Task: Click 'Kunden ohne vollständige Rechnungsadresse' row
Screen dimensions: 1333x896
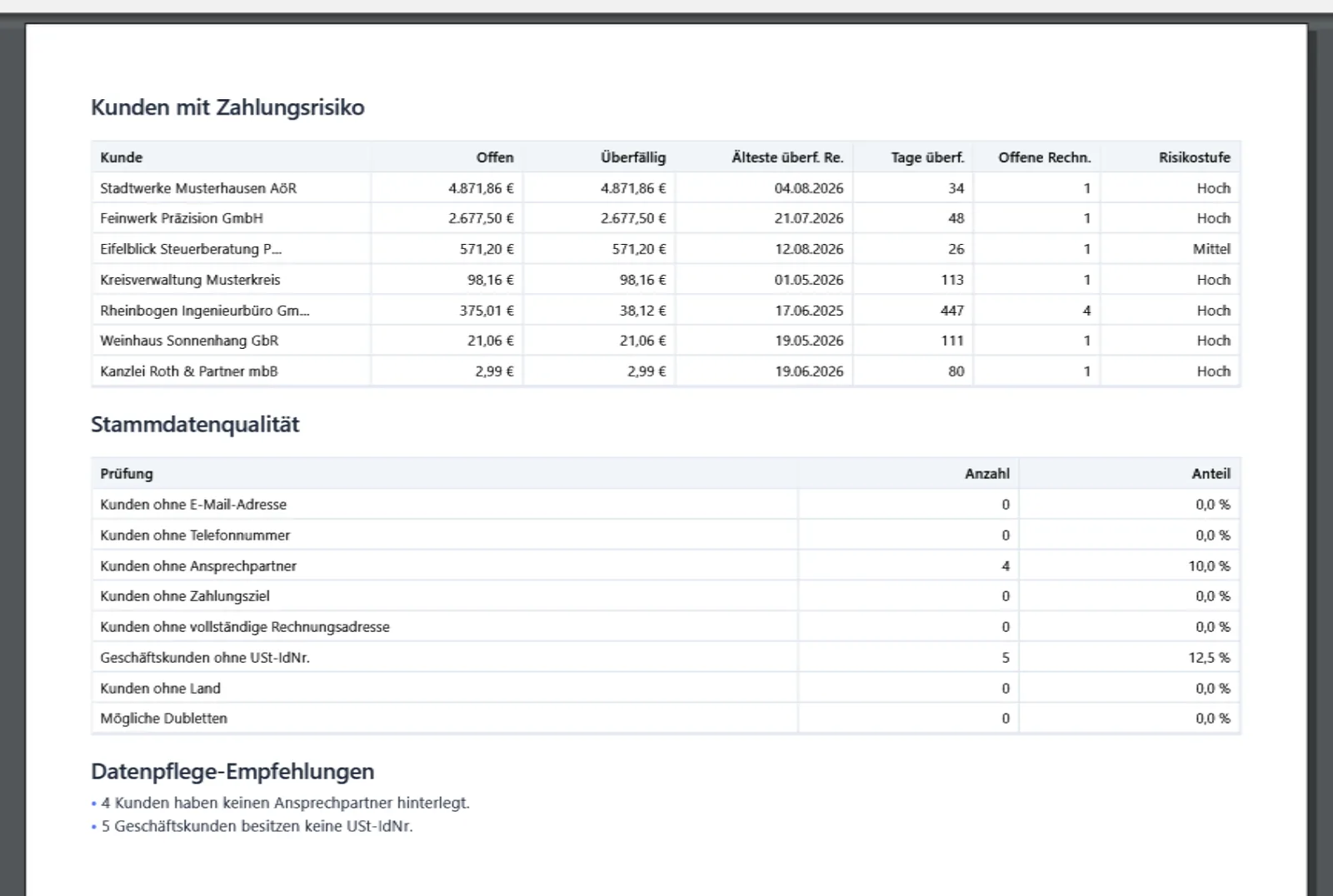Action: click(666, 627)
